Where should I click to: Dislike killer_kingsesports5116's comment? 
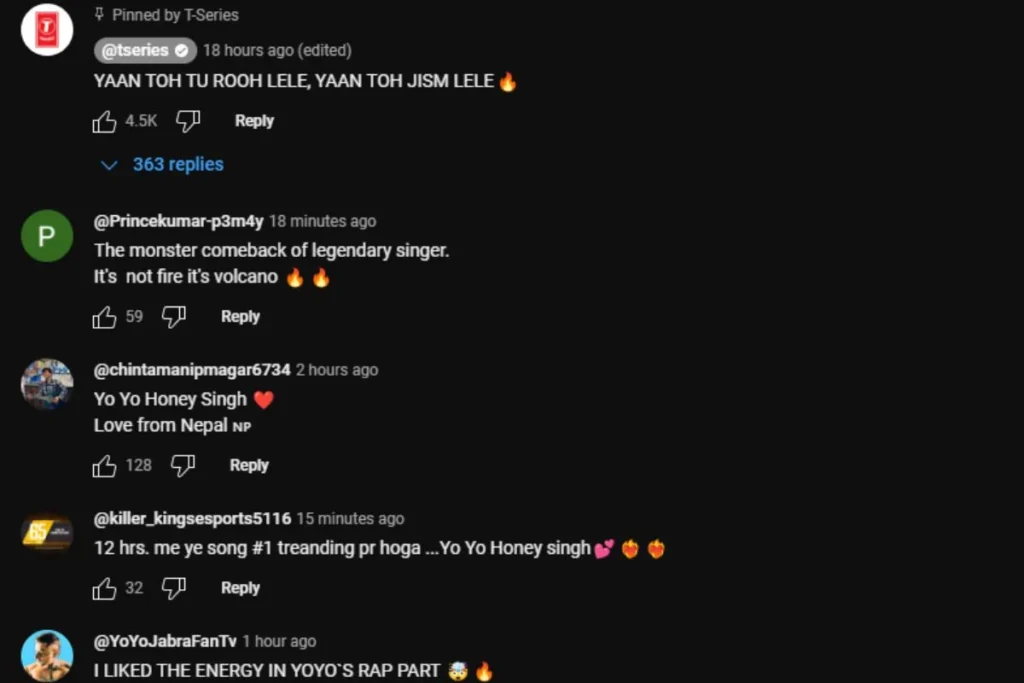(174, 588)
